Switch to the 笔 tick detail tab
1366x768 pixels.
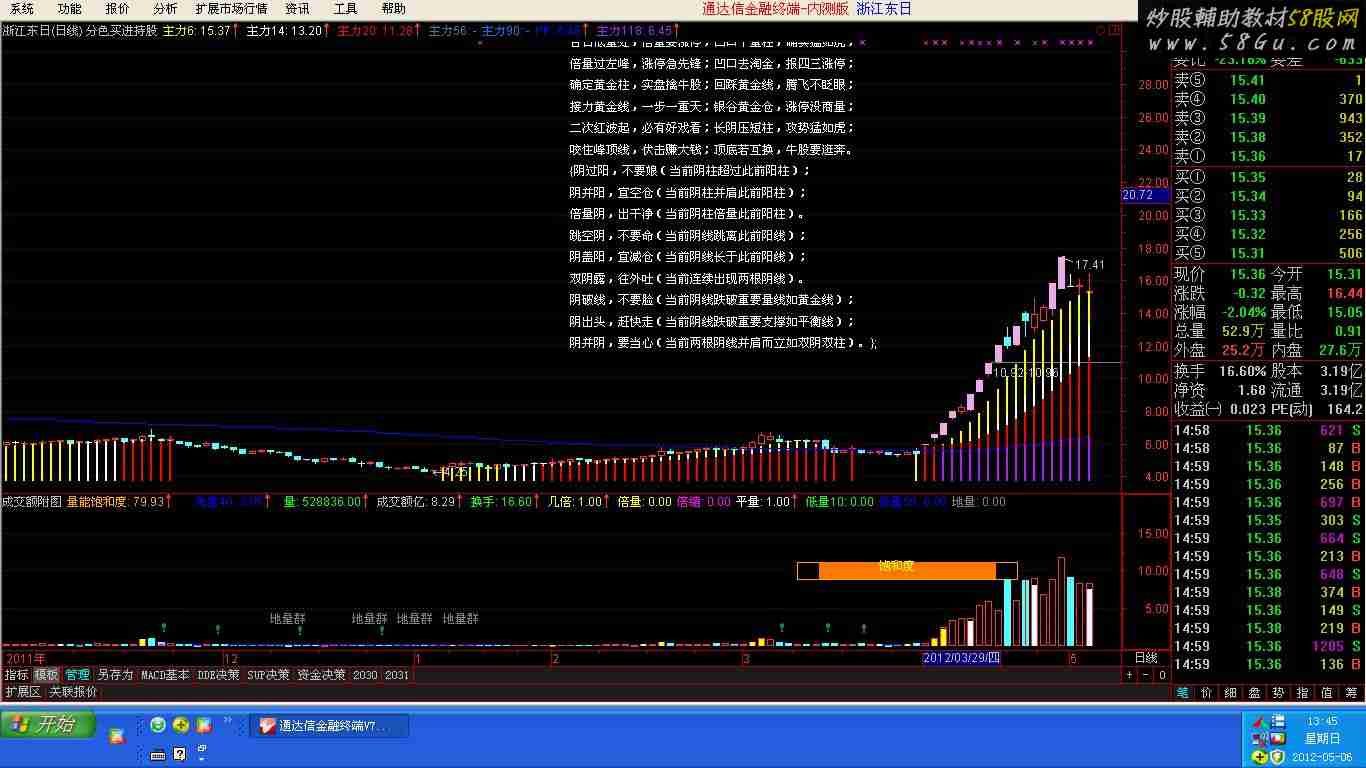(1182, 692)
